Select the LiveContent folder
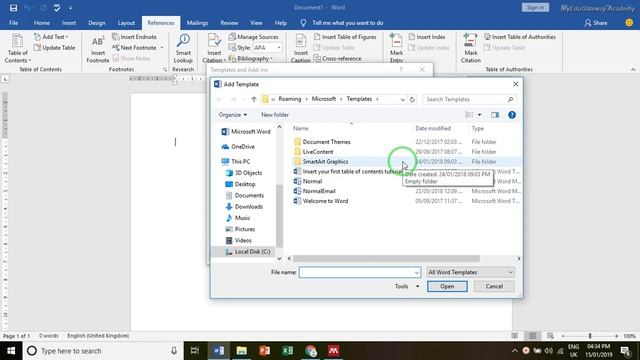 318,152
